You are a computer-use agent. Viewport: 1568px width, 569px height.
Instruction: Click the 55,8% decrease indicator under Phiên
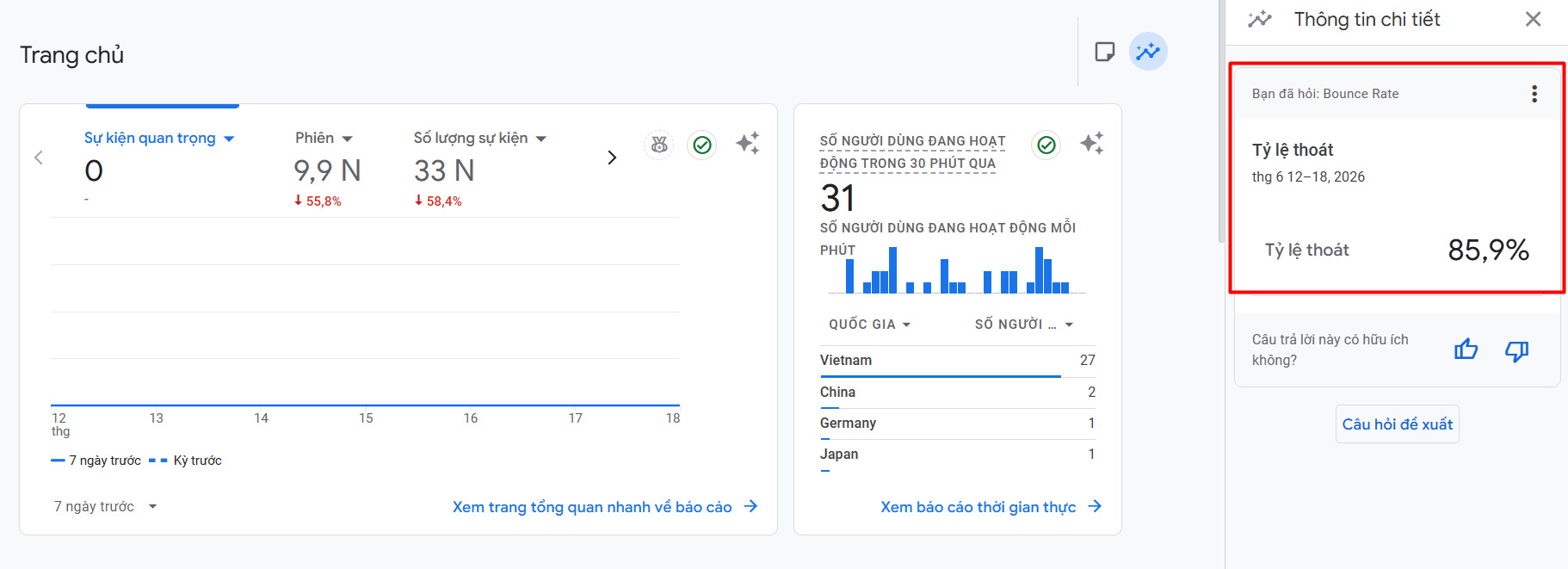coord(318,201)
